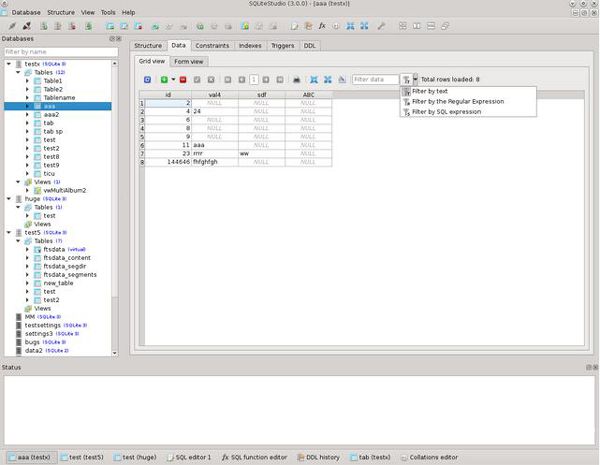The height and width of the screenshot is (465, 600).
Task: Expand the ftsdata_content table node
Action: tap(27, 258)
